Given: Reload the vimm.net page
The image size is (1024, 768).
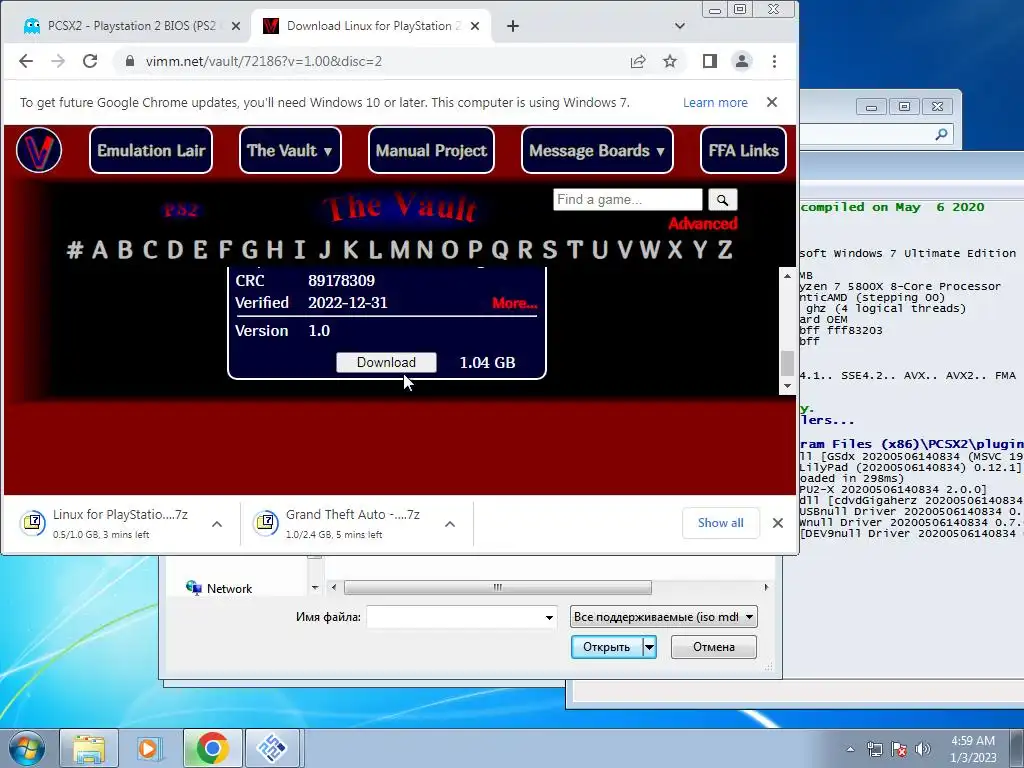Looking at the screenshot, I should pyautogui.click(x=90, y=61).
